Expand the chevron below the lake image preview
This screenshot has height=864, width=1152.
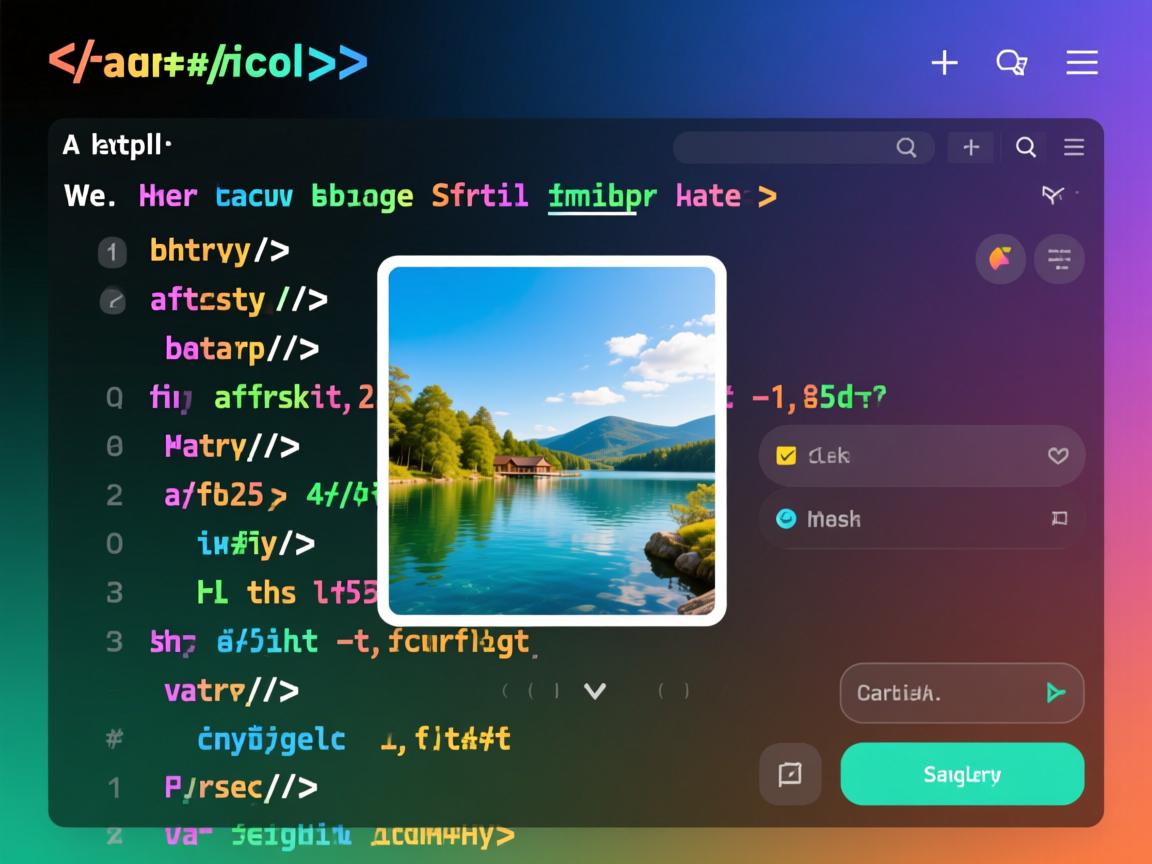595,690
